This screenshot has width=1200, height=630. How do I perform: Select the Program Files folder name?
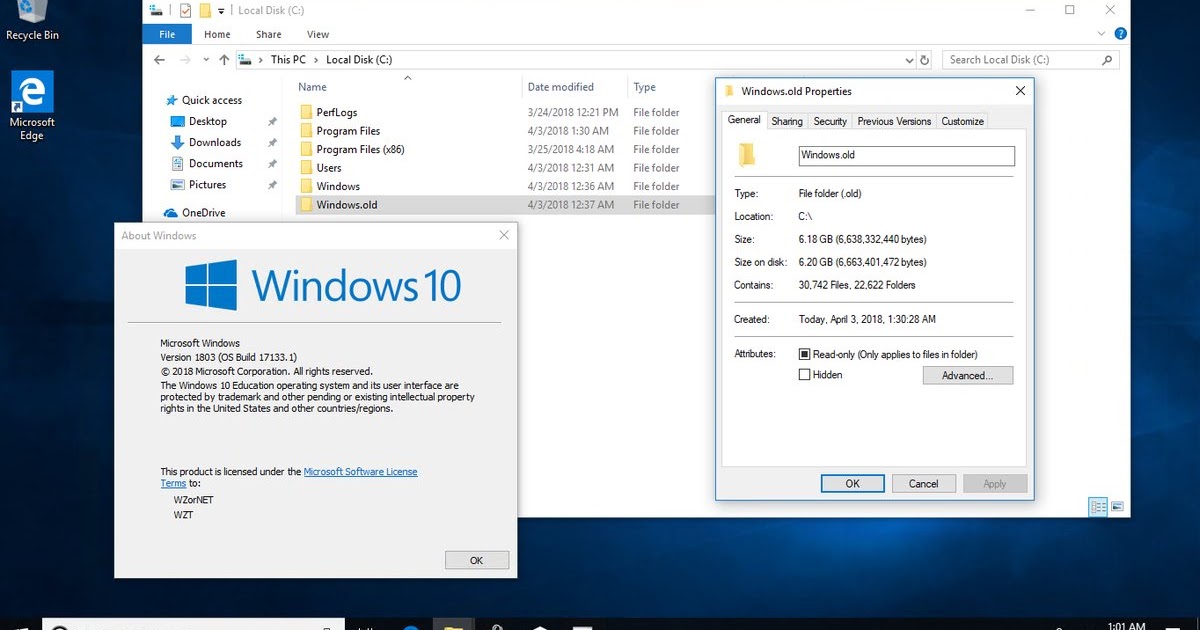[x=348, y=131]
